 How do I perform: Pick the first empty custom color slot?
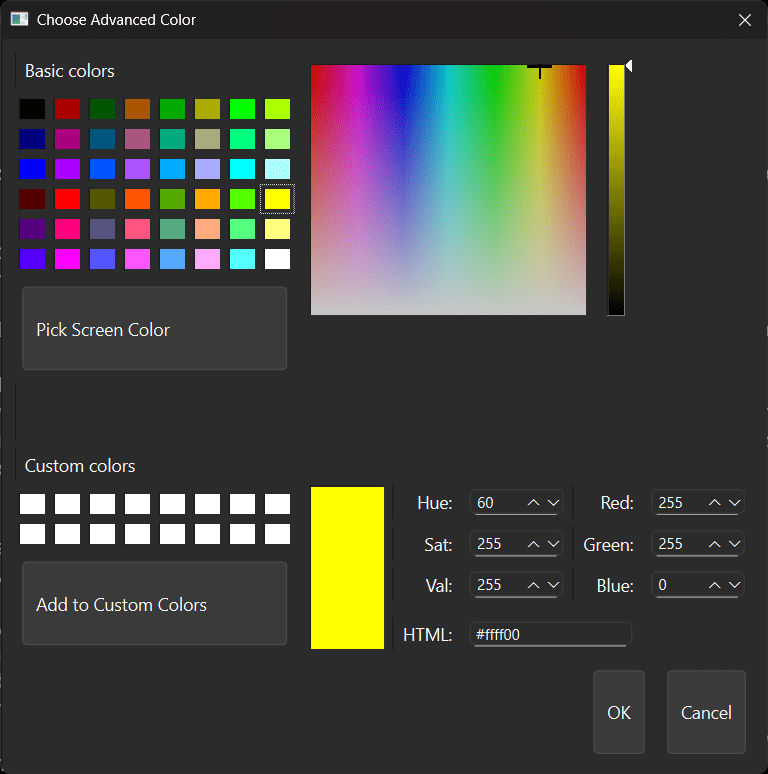(x=32, y=504)
